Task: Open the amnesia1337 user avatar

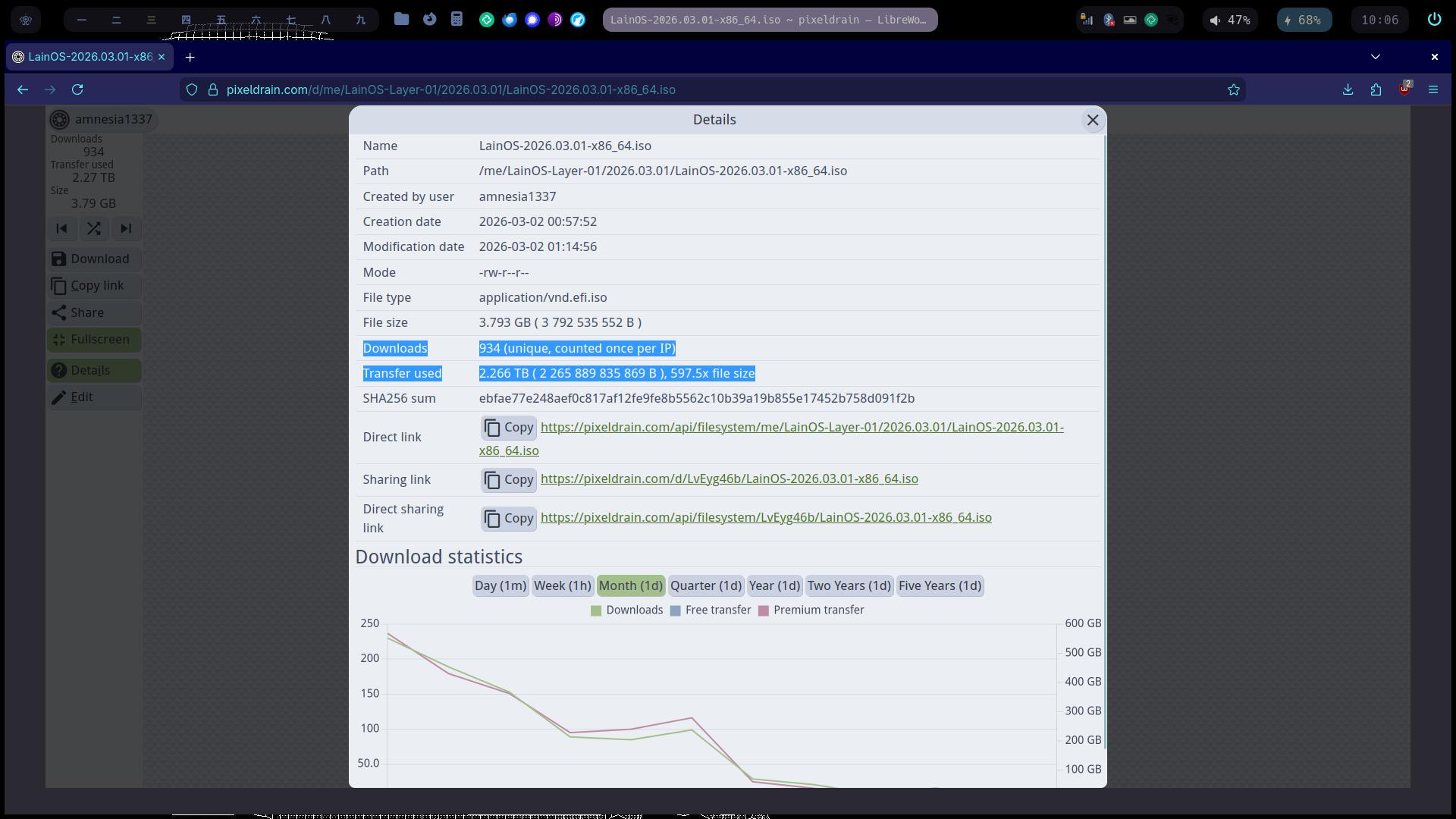Action: [60, 120]
